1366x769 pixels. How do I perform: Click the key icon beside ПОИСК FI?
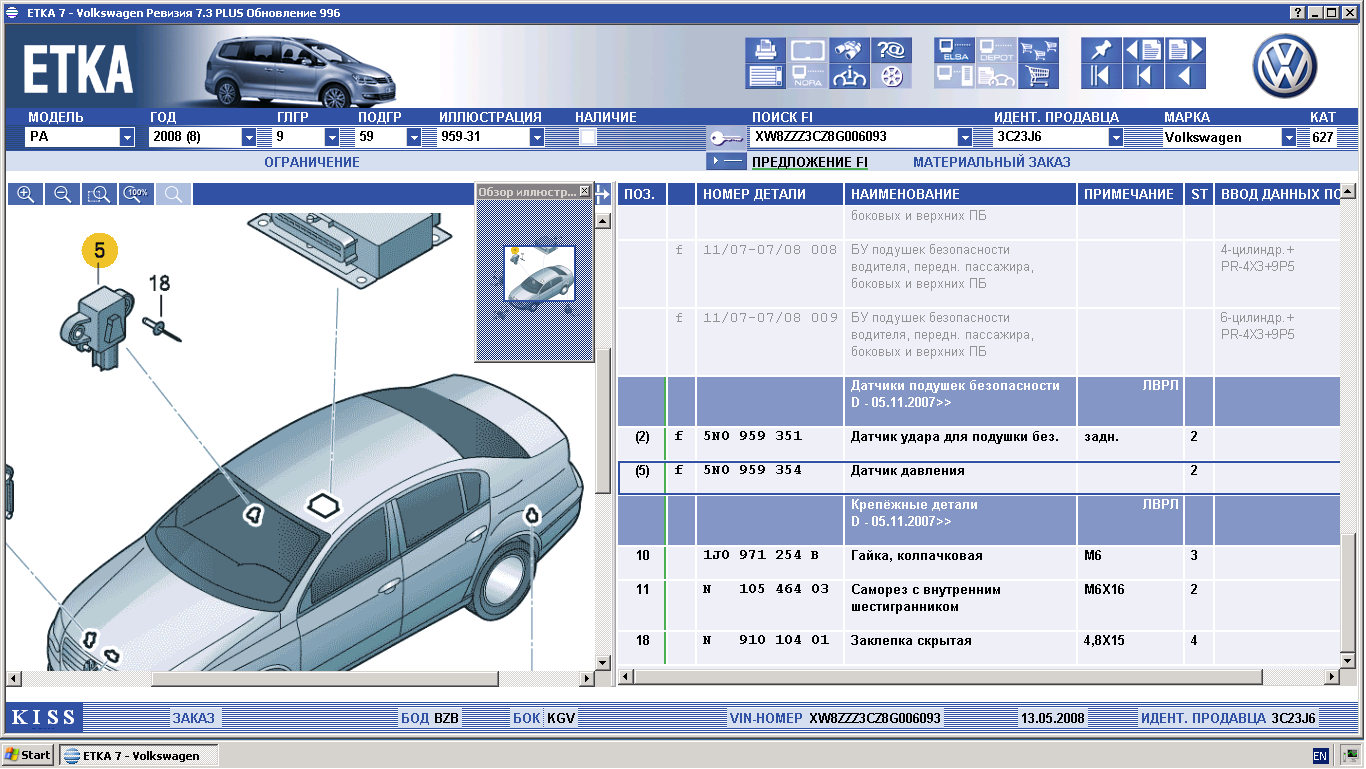725,138
